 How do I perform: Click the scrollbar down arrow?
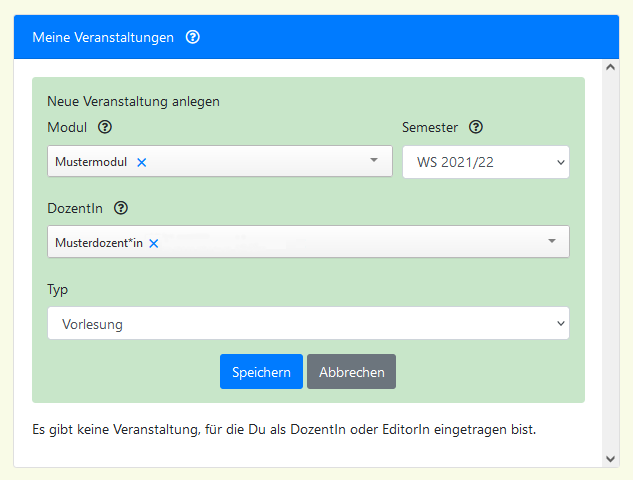click(x=611, y=458)
